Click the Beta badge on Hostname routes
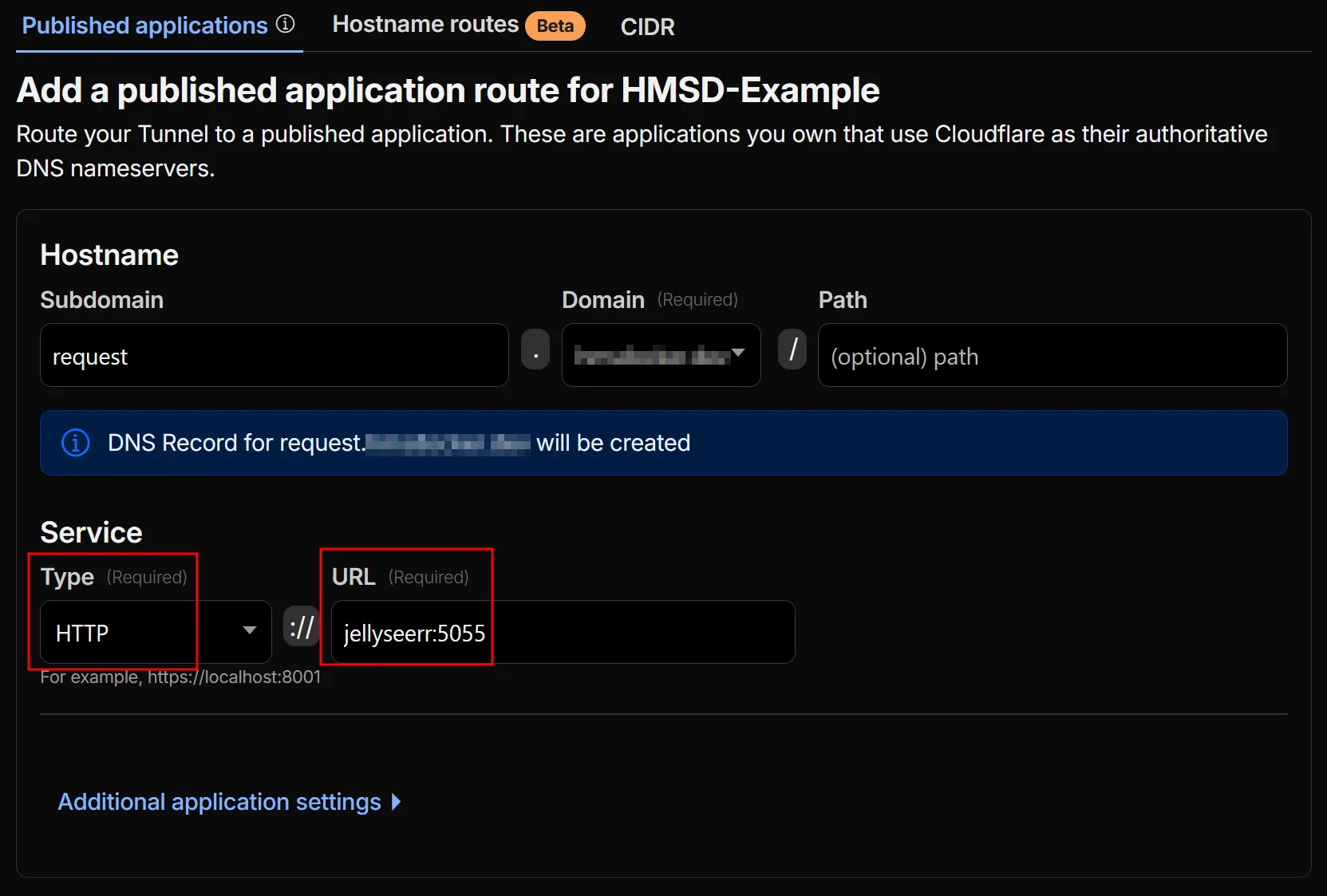The width and height of the screenshot is (1327, 896). [x=555, y=26]
